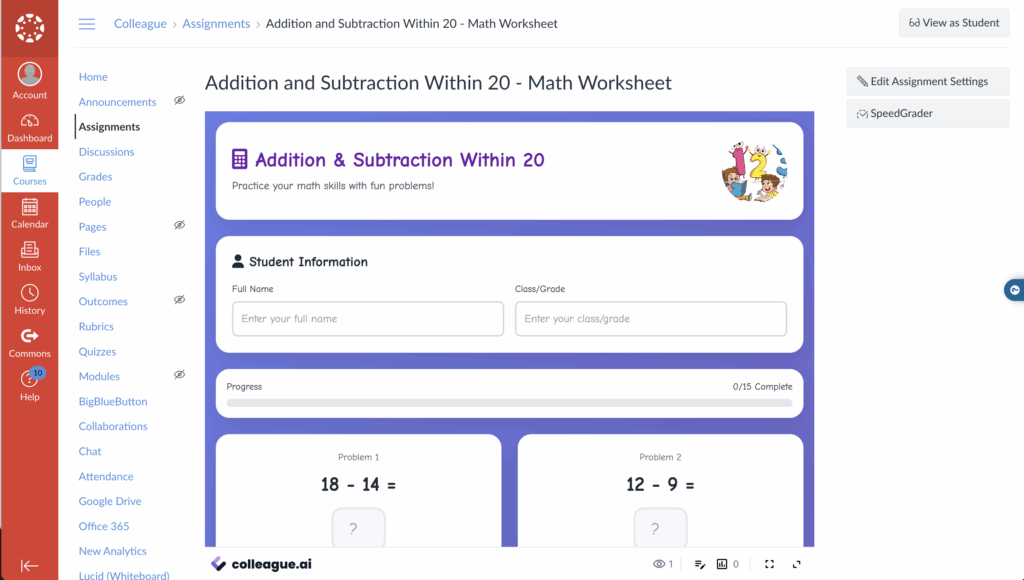The height and width of the screenshot is (580, 1024).
Task: Click hidden-eye icon beside Announcements
Action: [179, 101]
